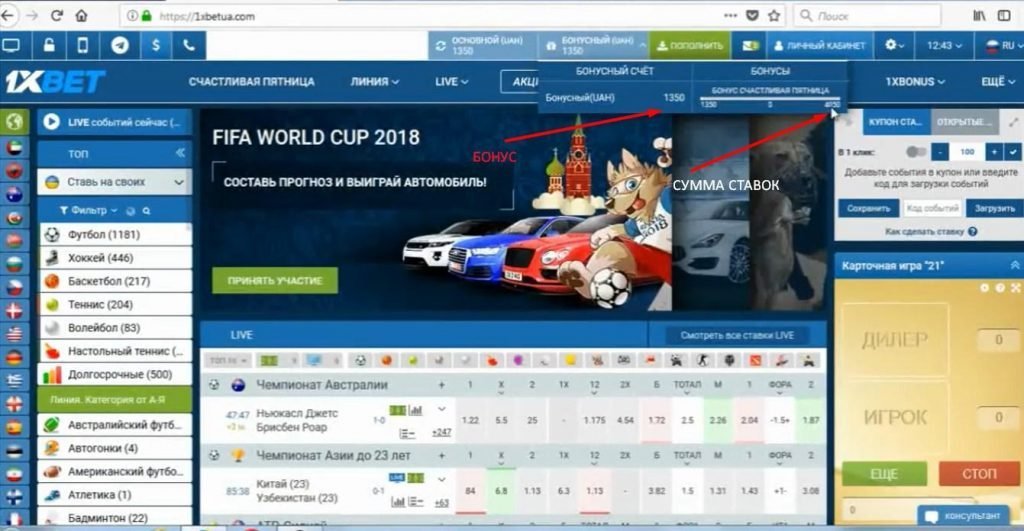
Task: Select basketball icon in LIVE sports filter row
Action: tap(387, 360)
